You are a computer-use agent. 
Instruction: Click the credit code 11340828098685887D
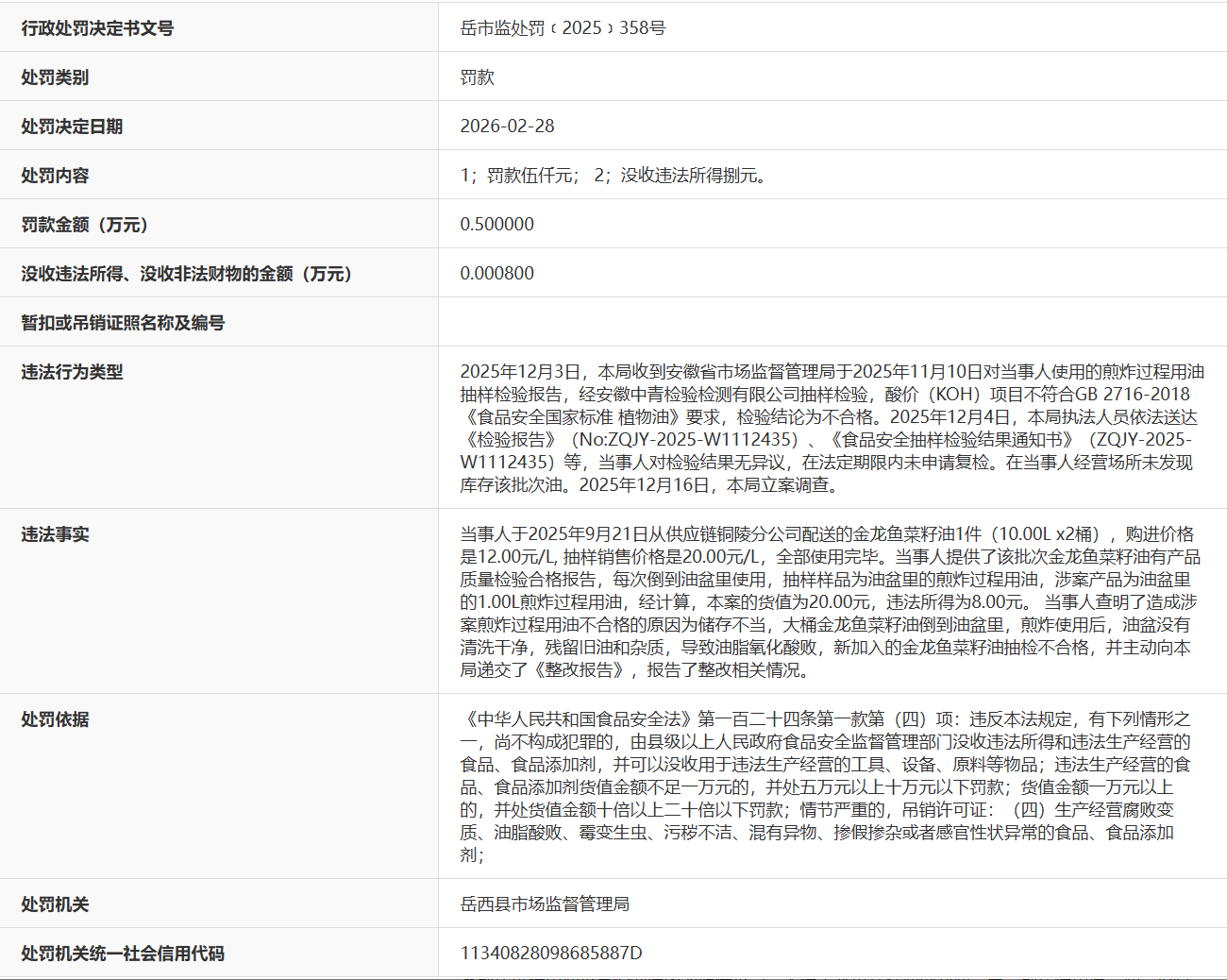click(x=551, y=954)
